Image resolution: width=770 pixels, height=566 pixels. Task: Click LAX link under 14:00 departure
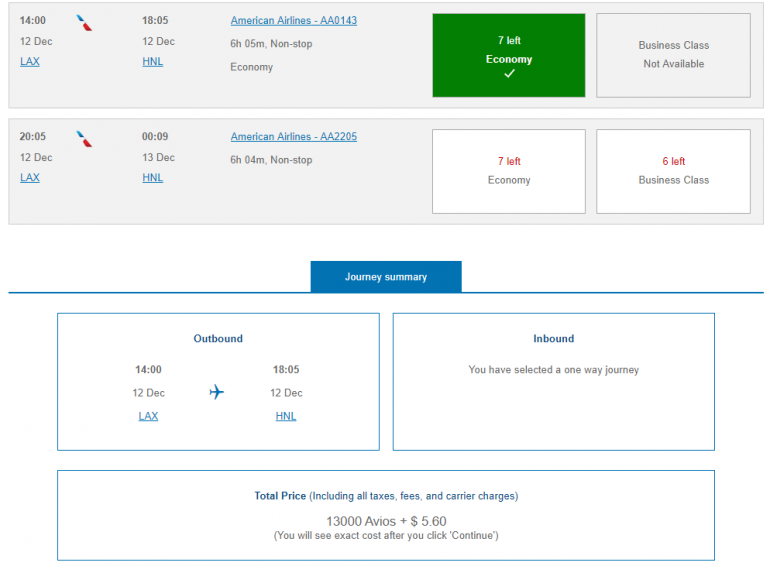pos(30,62)
